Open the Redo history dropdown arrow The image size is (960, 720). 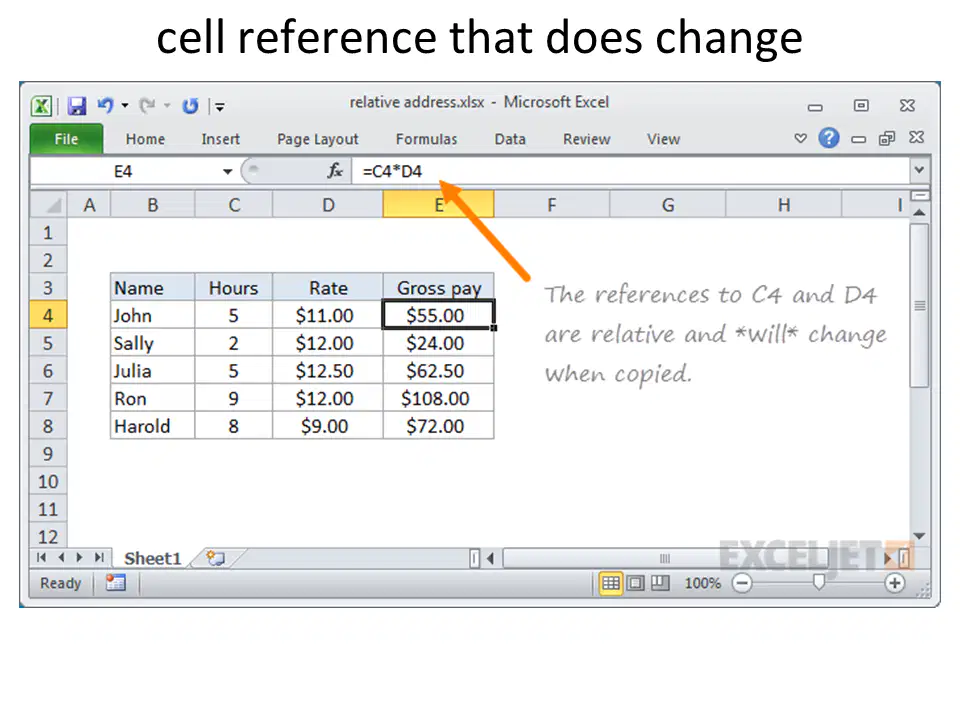tap(167, 106)
